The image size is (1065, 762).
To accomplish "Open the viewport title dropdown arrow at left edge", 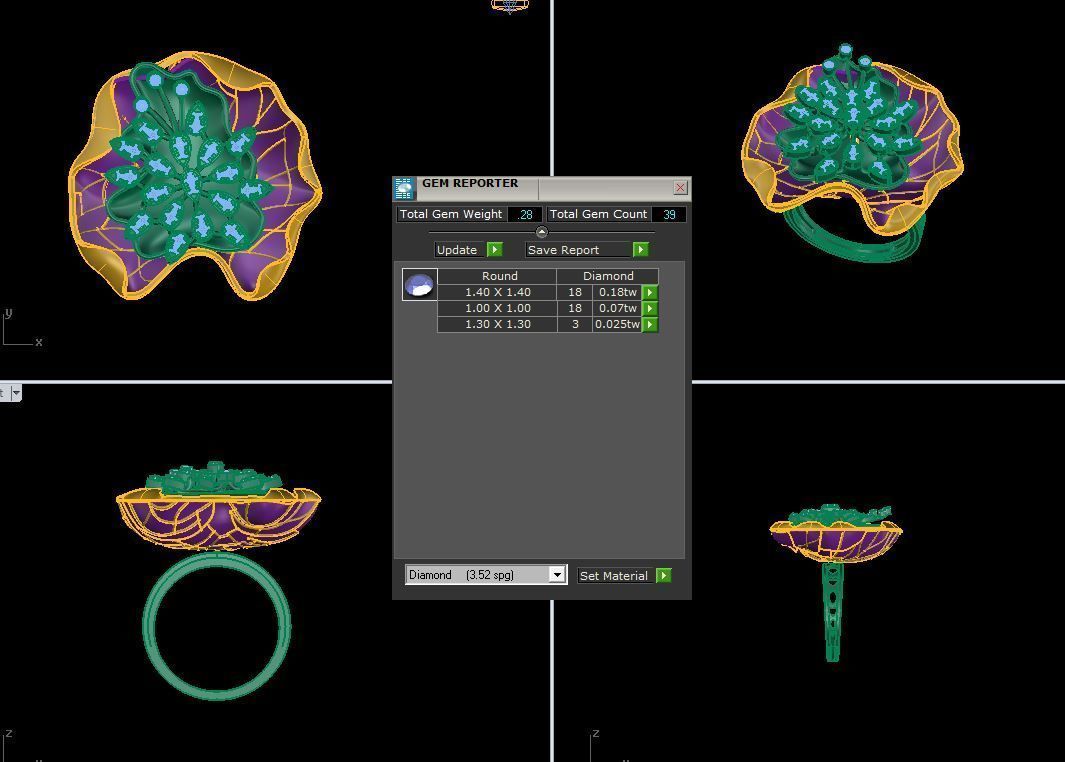I will tap(16, 393).
